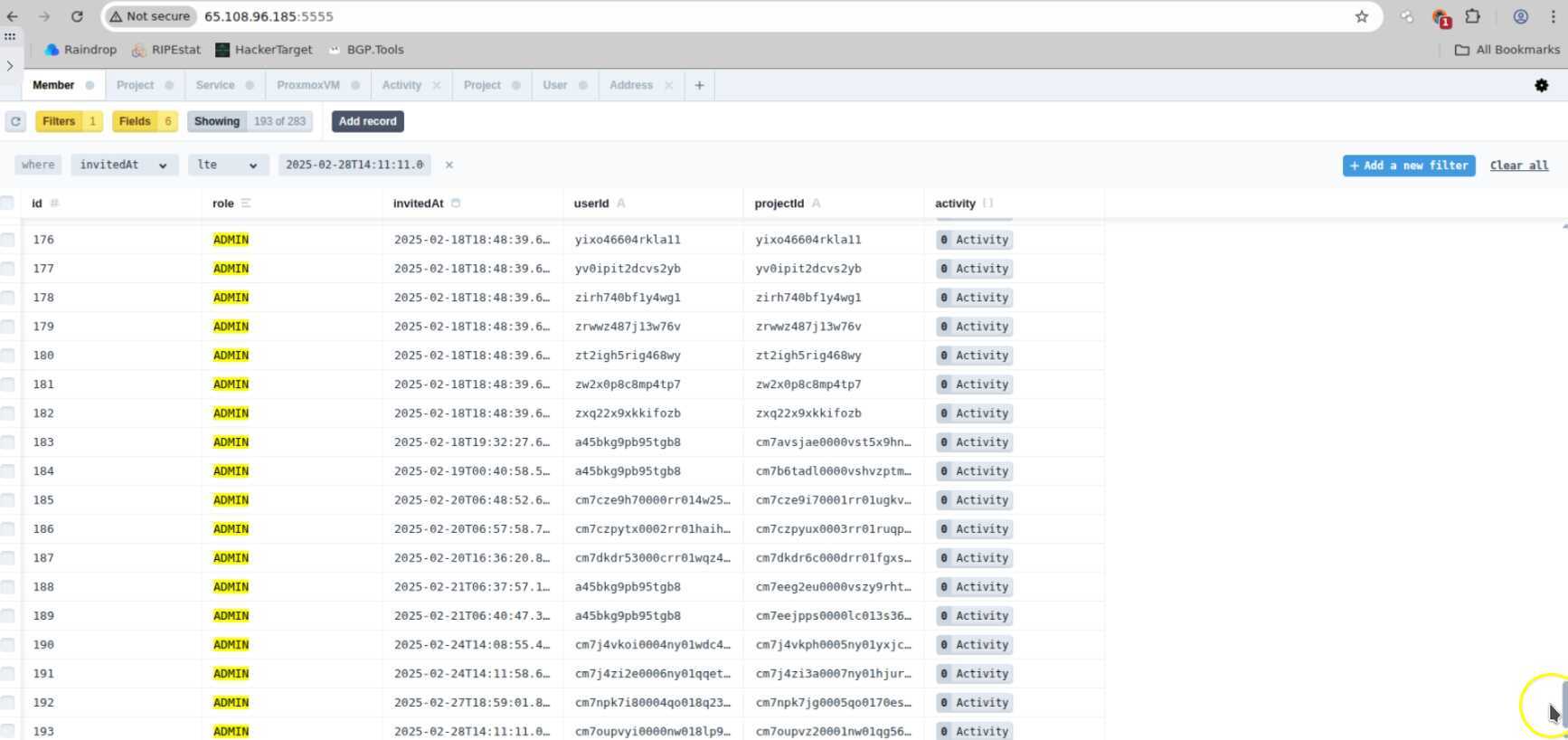Switch to the Service tab
Screen dimensions: 1568x740
pyautogui.click(x=215, y=85)
